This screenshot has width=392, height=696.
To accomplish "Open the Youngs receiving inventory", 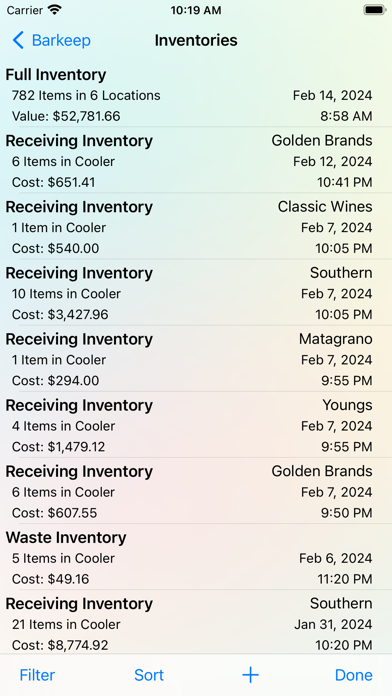I will click(x=196, y=426).
